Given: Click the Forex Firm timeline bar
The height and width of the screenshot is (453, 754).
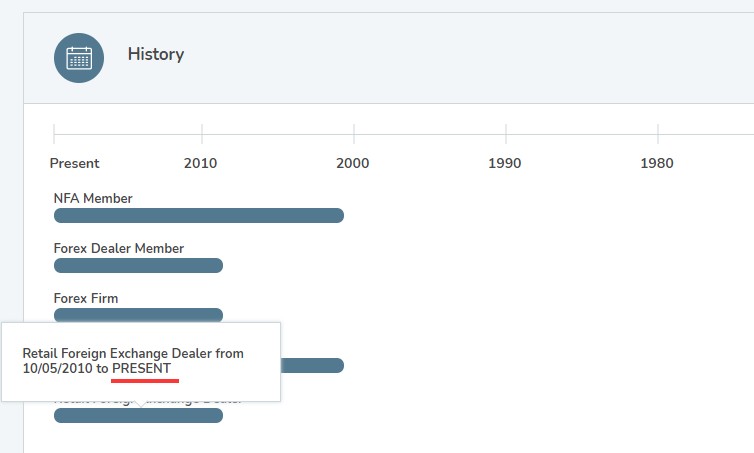Looking at the screenshot, I should pyautogui.click(x=138, y=315).
